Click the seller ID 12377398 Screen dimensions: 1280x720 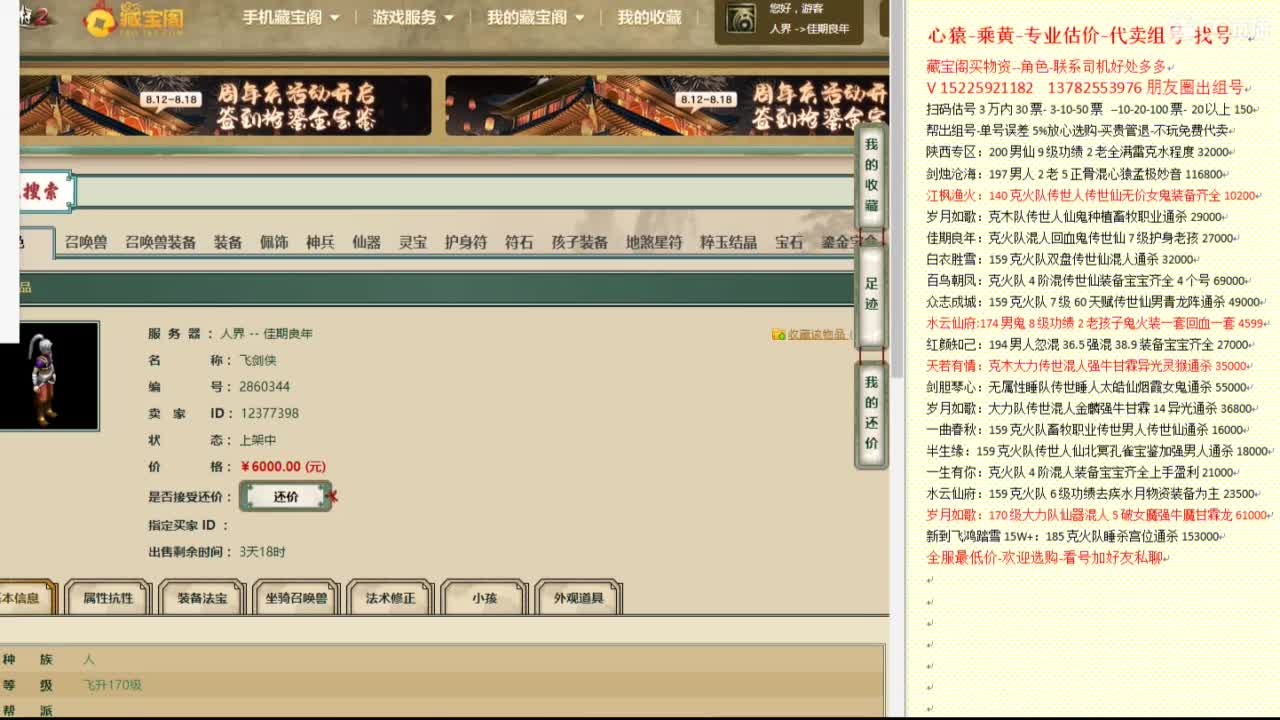click(x=269, y=413)
